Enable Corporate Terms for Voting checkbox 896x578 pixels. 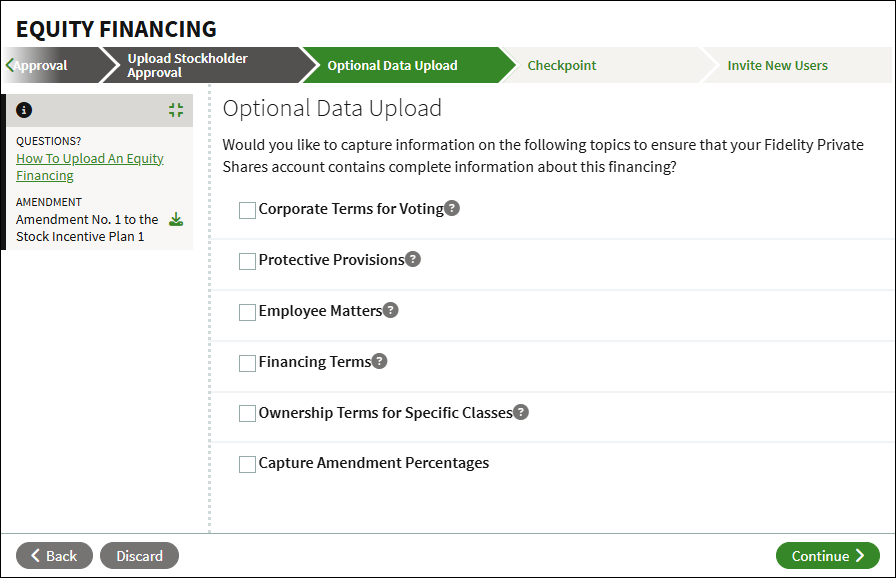pos(247,210)
